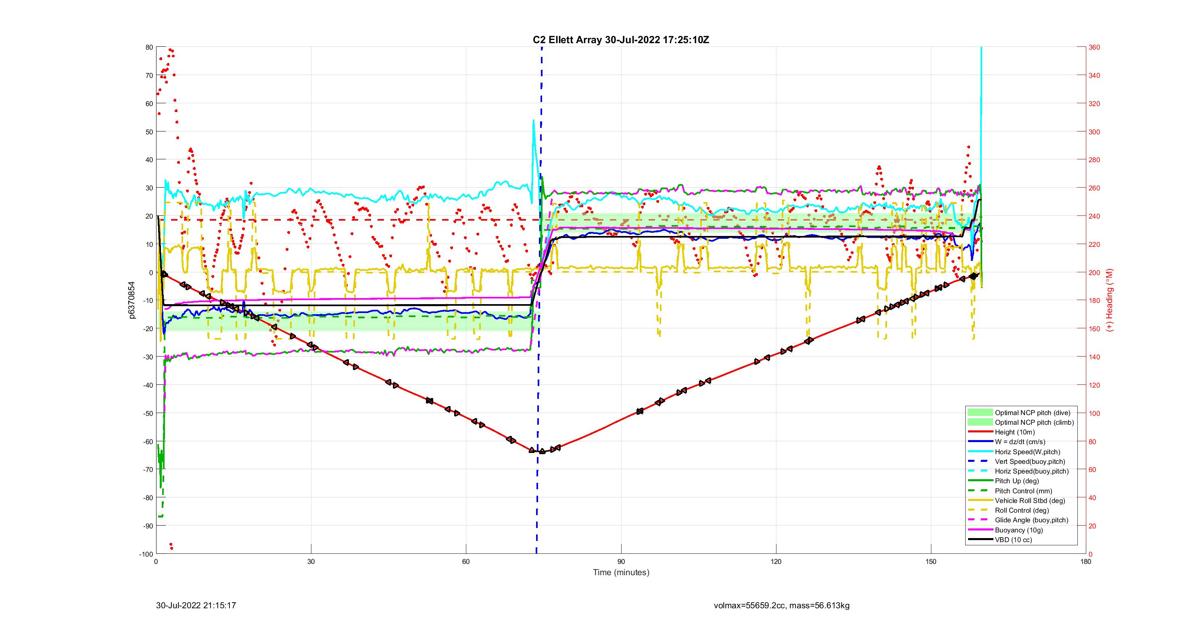Select legend entry "VBD (10 cc)"
Image resolution: width=1200 pixels, height=622 pixels.
pyautogui.click(x=1013, y=540)
